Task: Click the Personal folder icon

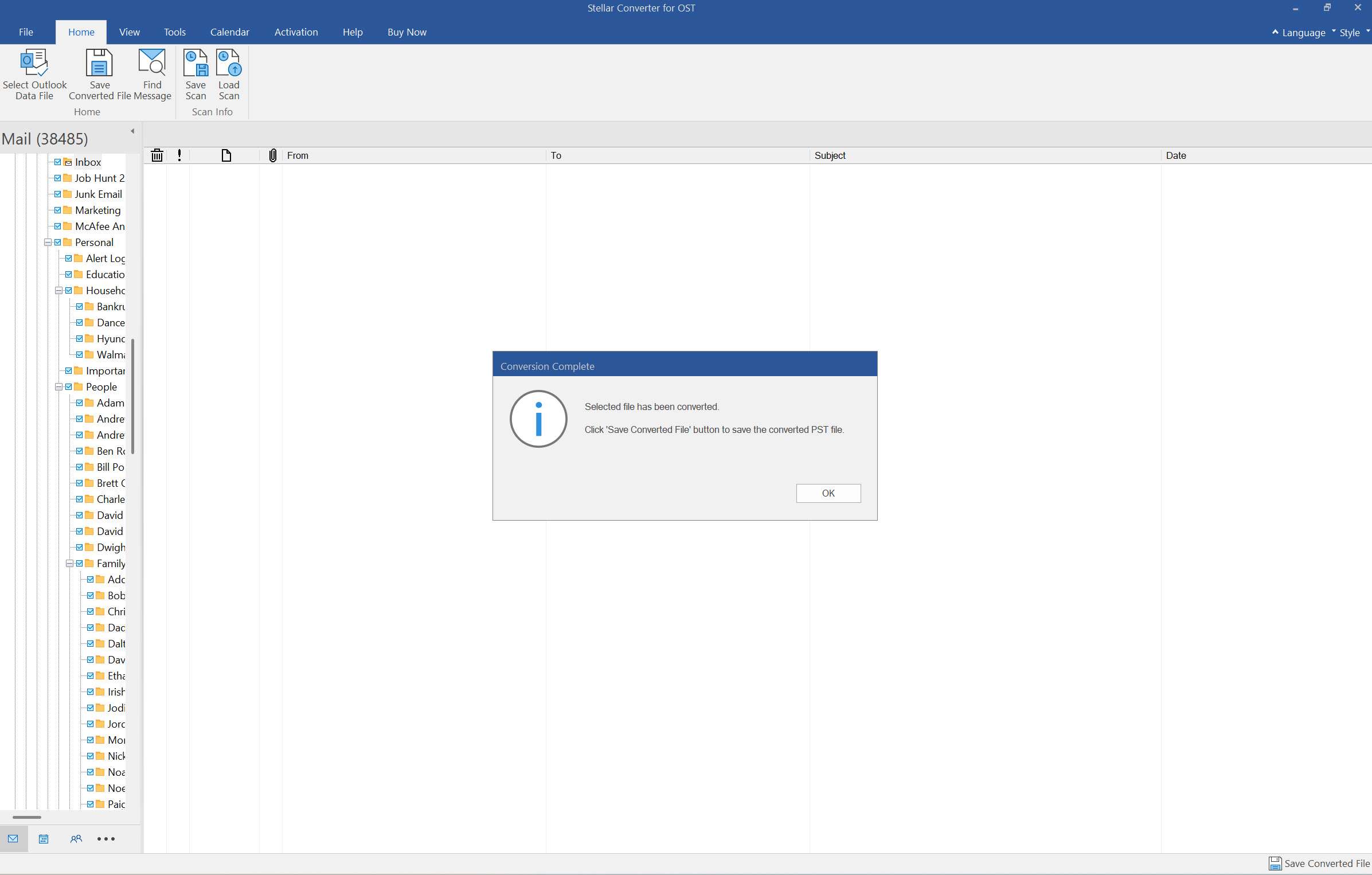Action: click(68, 242)
